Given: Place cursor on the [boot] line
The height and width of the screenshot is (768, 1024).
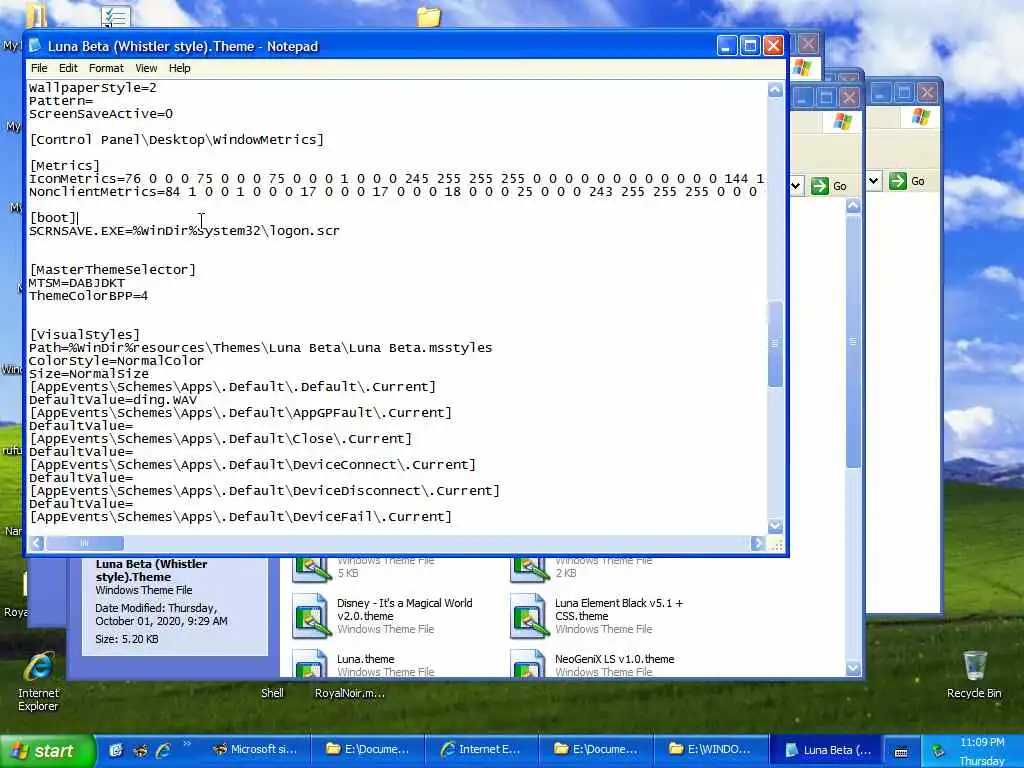Looking at the screenshot, I should [53, 217].
